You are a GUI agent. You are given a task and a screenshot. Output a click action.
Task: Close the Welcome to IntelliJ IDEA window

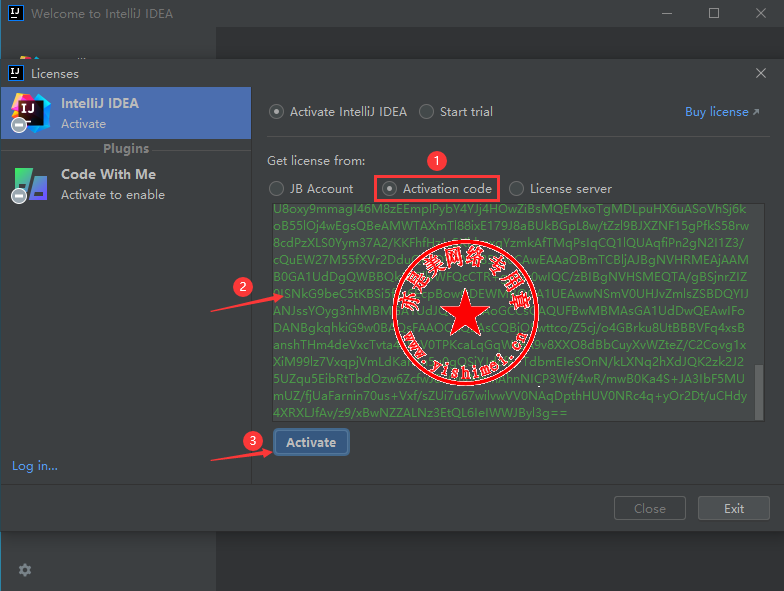[x=760, y=13]
